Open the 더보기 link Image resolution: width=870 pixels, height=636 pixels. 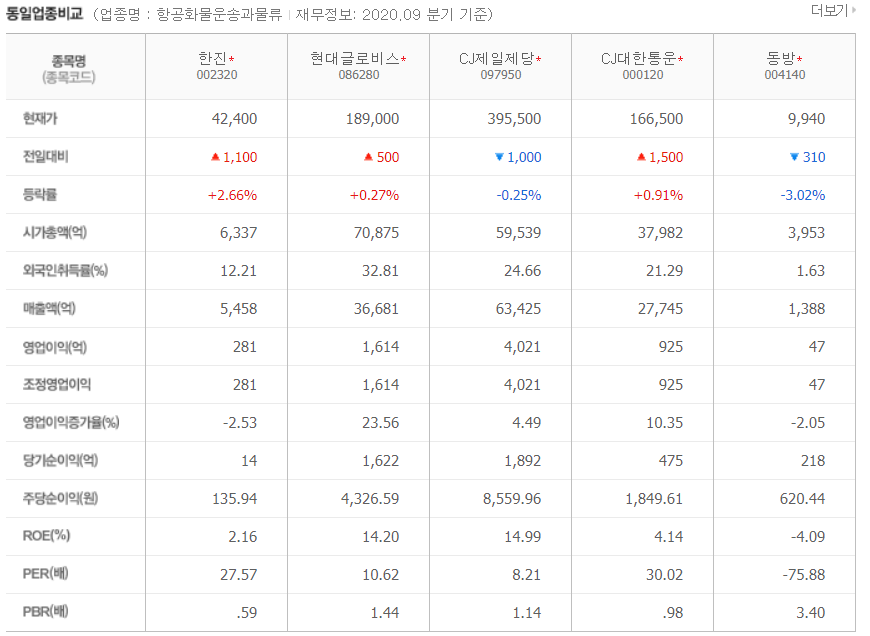832,11
